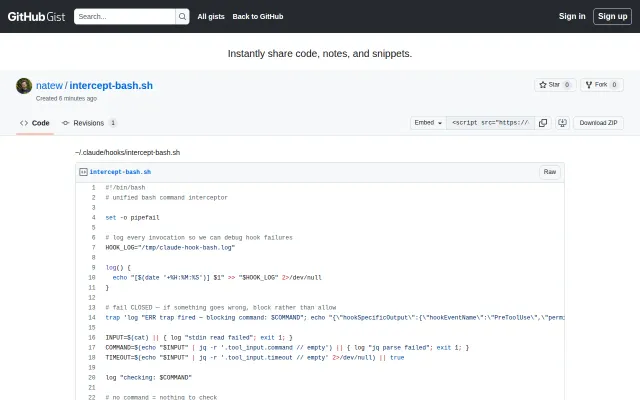The height and width of the screenshot is (400, 640).
Task: Expand the Embed dropdown
Action: 428,122
